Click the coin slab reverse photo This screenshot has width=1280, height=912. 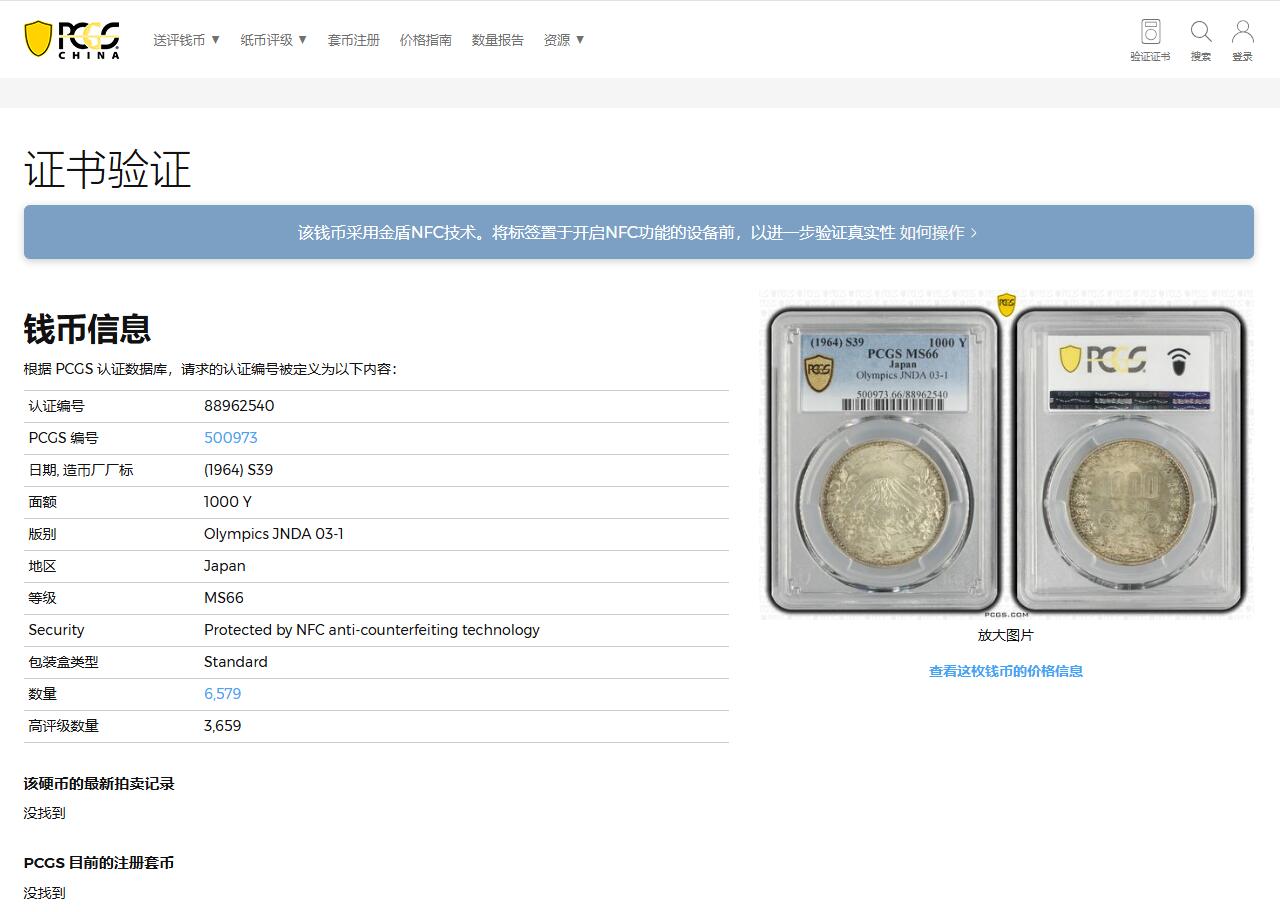[x=1130, y=460]
